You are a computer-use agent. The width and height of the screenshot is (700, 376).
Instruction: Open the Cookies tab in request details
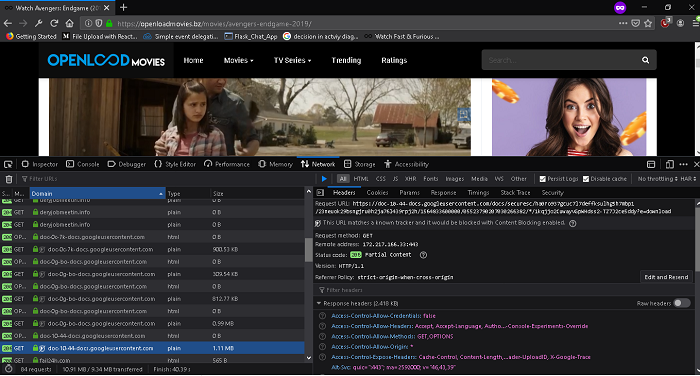[x=377, y=192]
